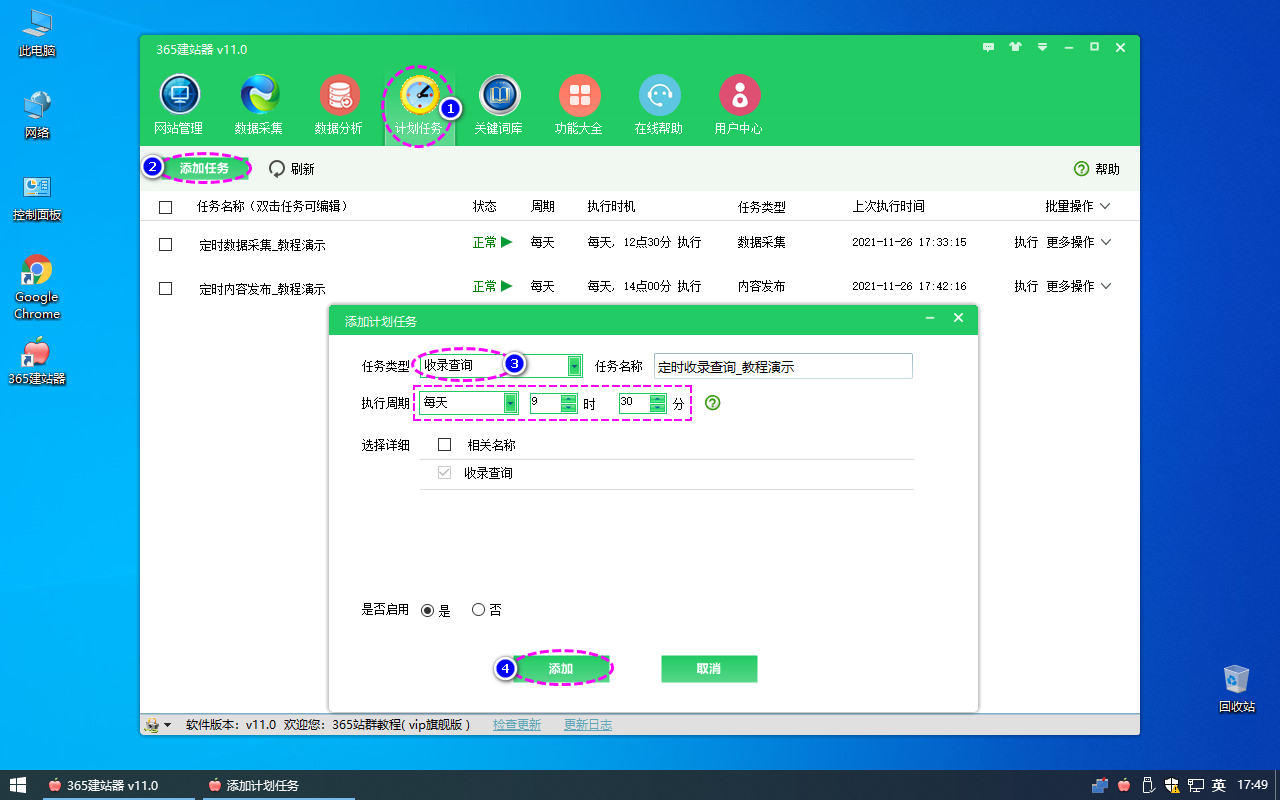
Task: Click the feedback speech-bubble icon in title bar
Action: pos(989,47)
